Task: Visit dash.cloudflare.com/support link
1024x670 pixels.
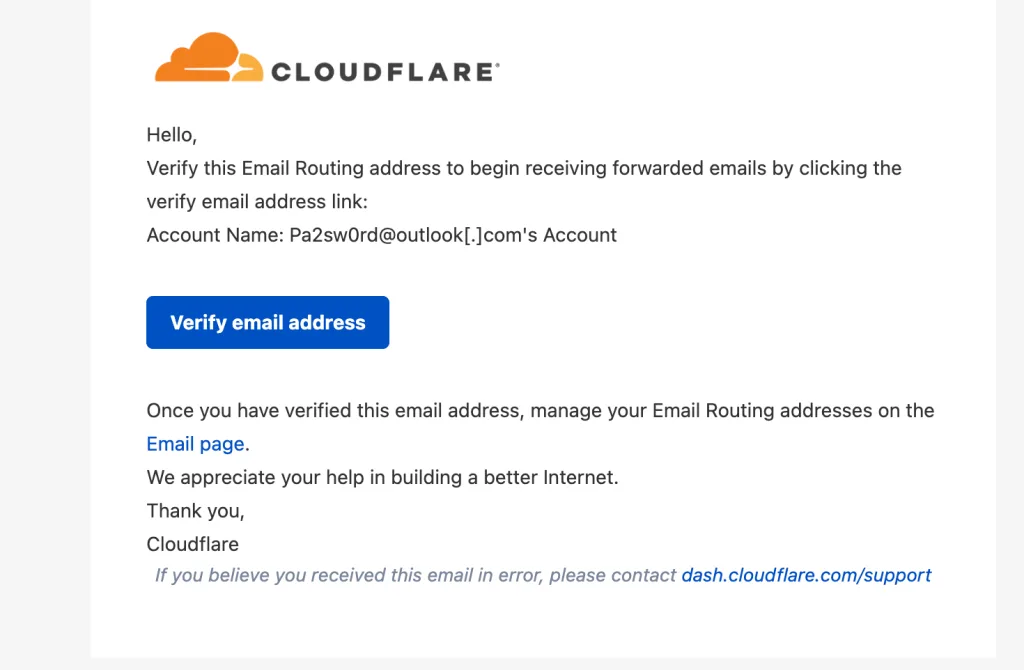Action: click(805, 575)
